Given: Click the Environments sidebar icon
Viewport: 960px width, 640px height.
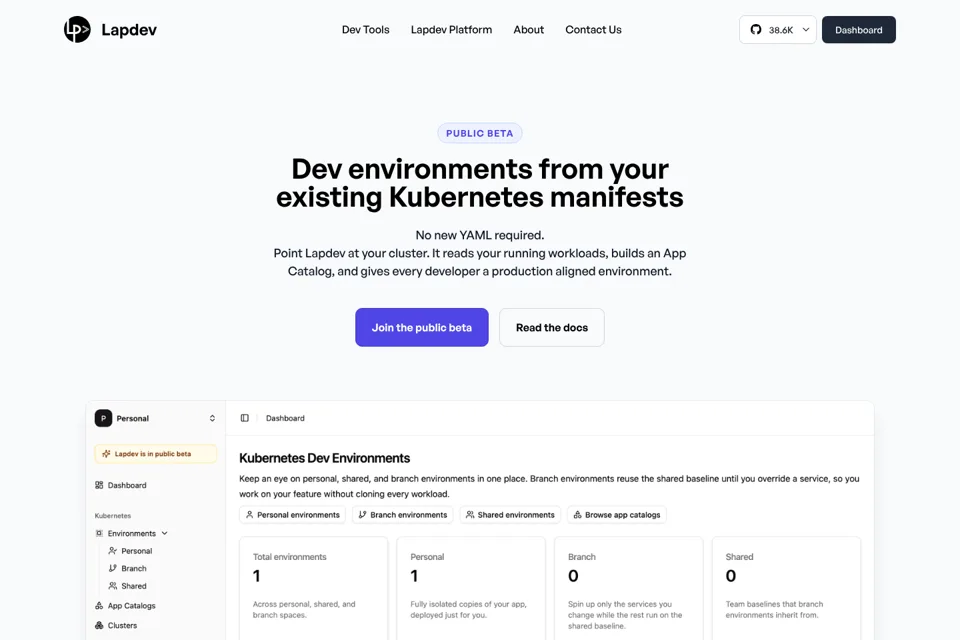Looking at the screenshot, I should pyautogui.click(x=99, y=533).
